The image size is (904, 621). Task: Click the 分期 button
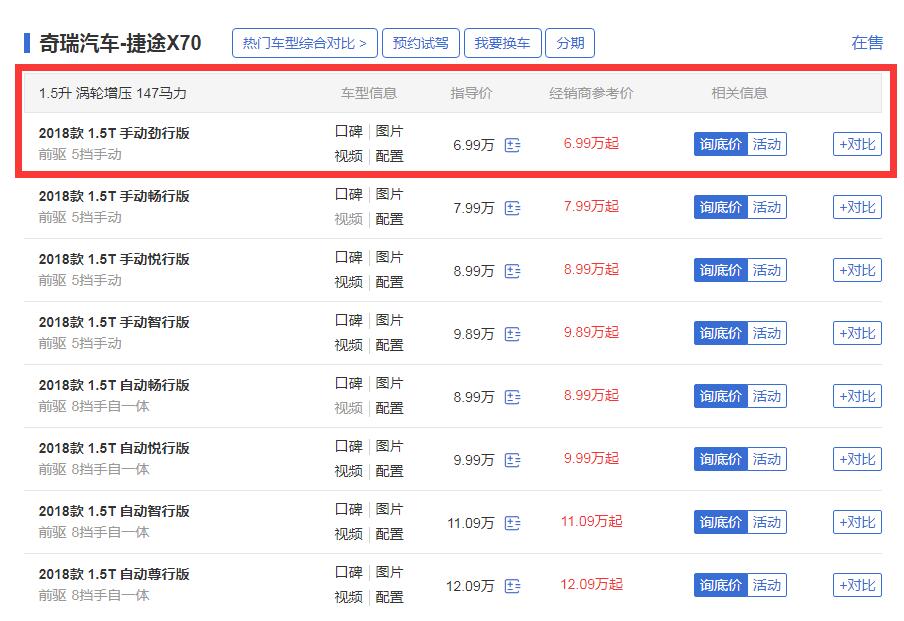570,43
